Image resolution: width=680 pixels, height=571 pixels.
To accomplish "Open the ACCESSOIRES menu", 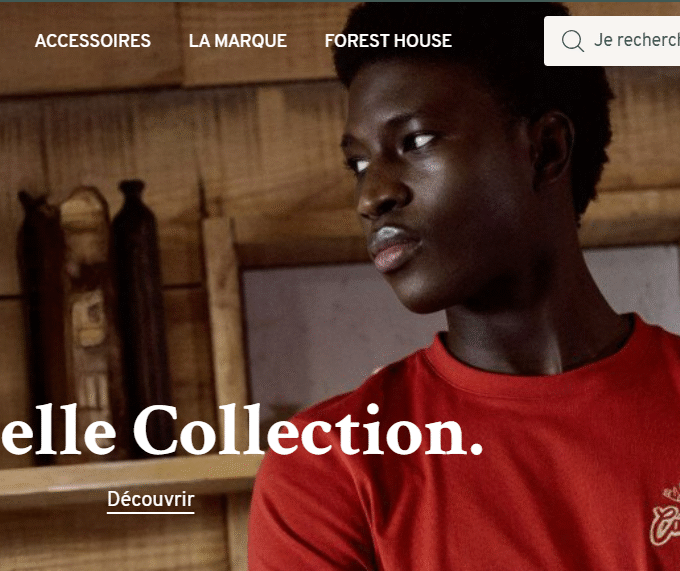I will click(x=93, y=41).
